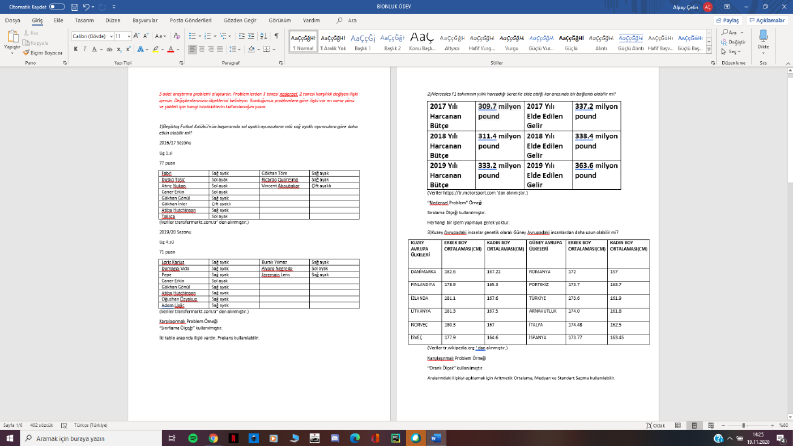Open the Dosya menu tab
Viewport: 793px width, 446px height.
(12, 20)
